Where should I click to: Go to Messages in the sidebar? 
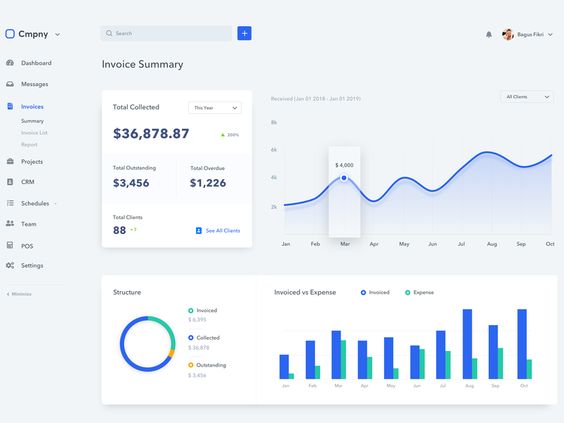click(35, 84)
